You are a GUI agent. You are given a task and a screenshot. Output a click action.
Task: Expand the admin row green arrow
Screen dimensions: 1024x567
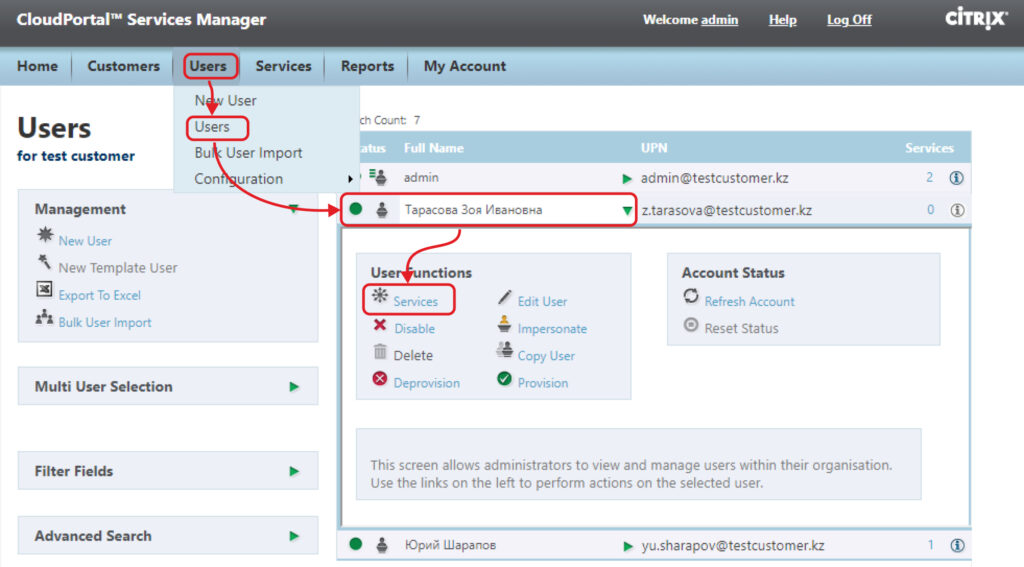tap(627, 178)
